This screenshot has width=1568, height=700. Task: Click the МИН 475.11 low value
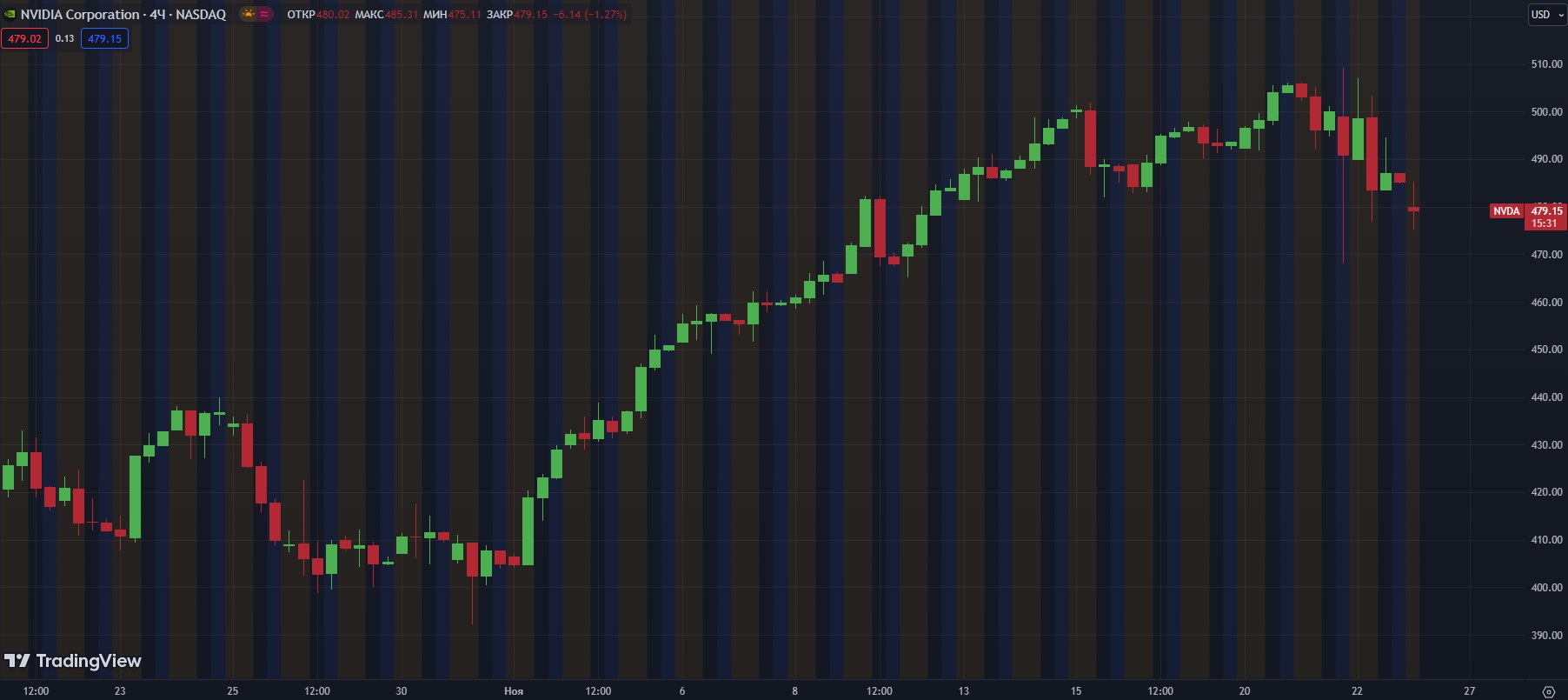(x=452, y=14)
